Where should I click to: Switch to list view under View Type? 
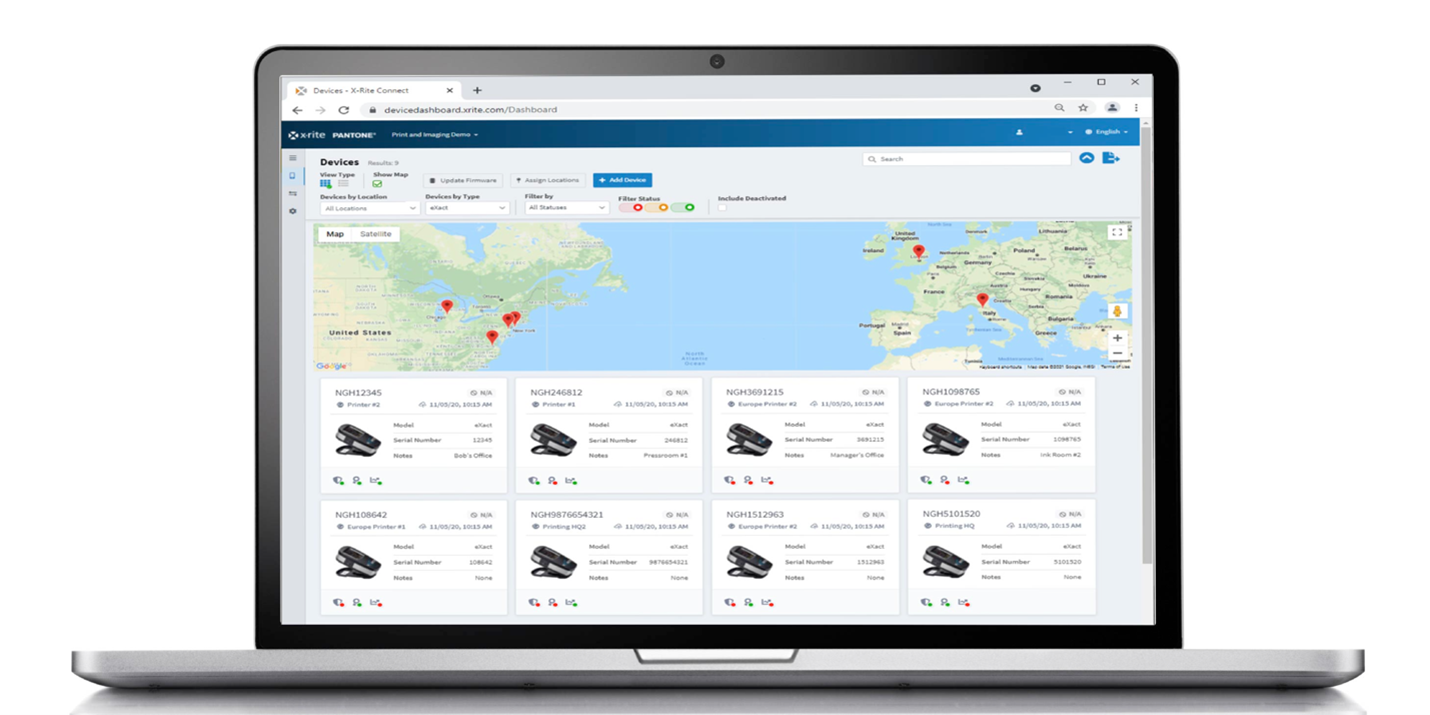[x=343, y=182]
